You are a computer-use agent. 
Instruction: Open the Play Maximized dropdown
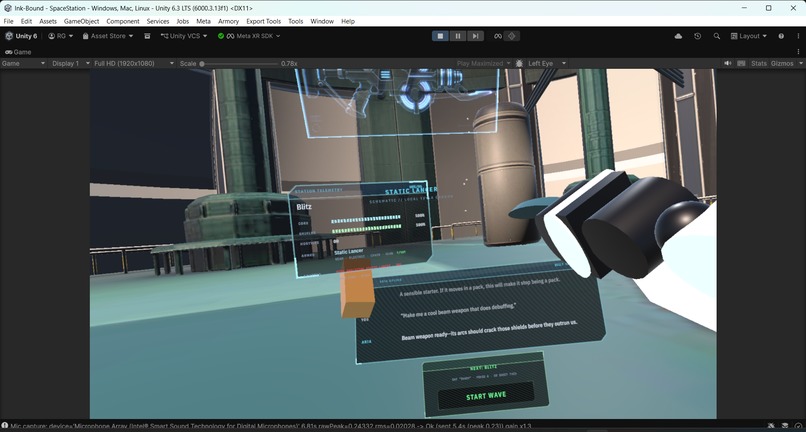483,63
